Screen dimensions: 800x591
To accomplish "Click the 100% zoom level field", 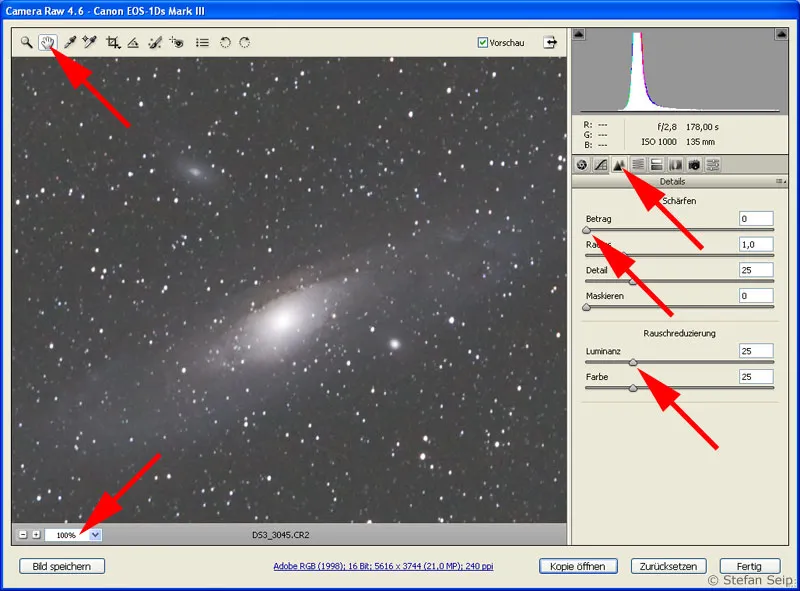I will [66, 535].
